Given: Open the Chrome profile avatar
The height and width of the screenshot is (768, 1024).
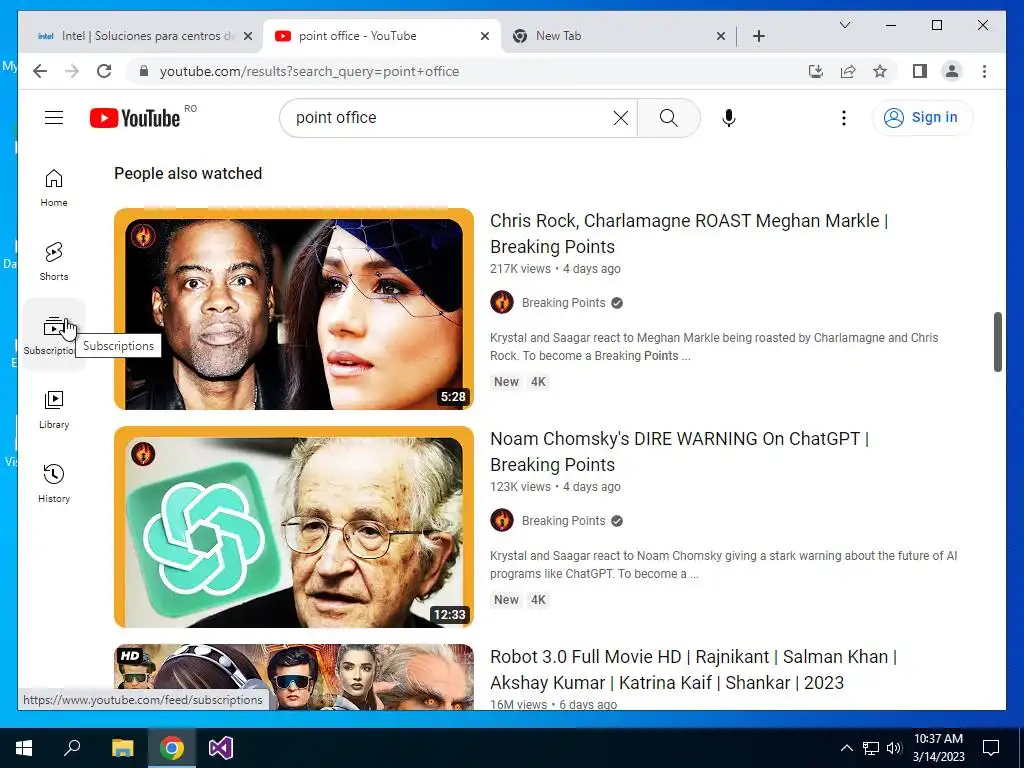Looking at the screenshot, I should [952, 71].
